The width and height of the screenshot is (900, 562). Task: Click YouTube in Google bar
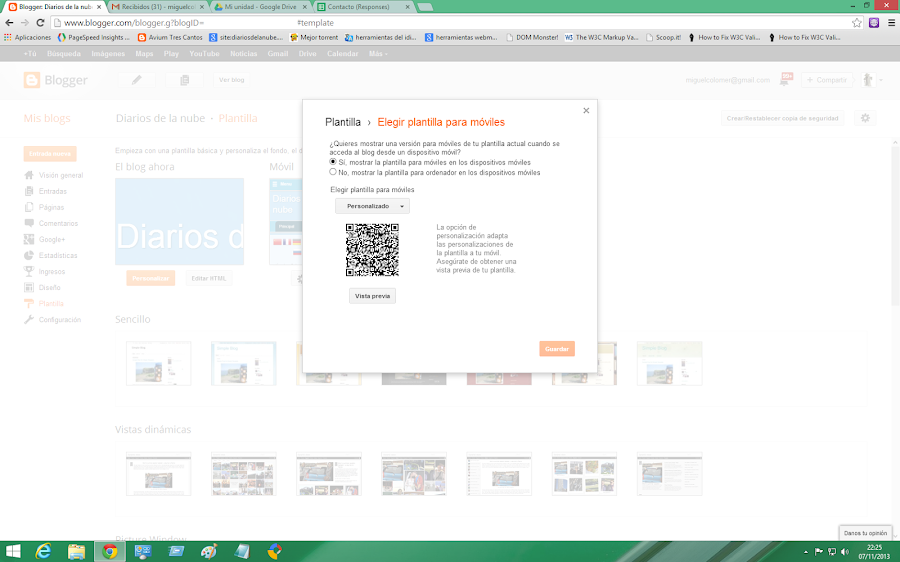tap(204, 53)
